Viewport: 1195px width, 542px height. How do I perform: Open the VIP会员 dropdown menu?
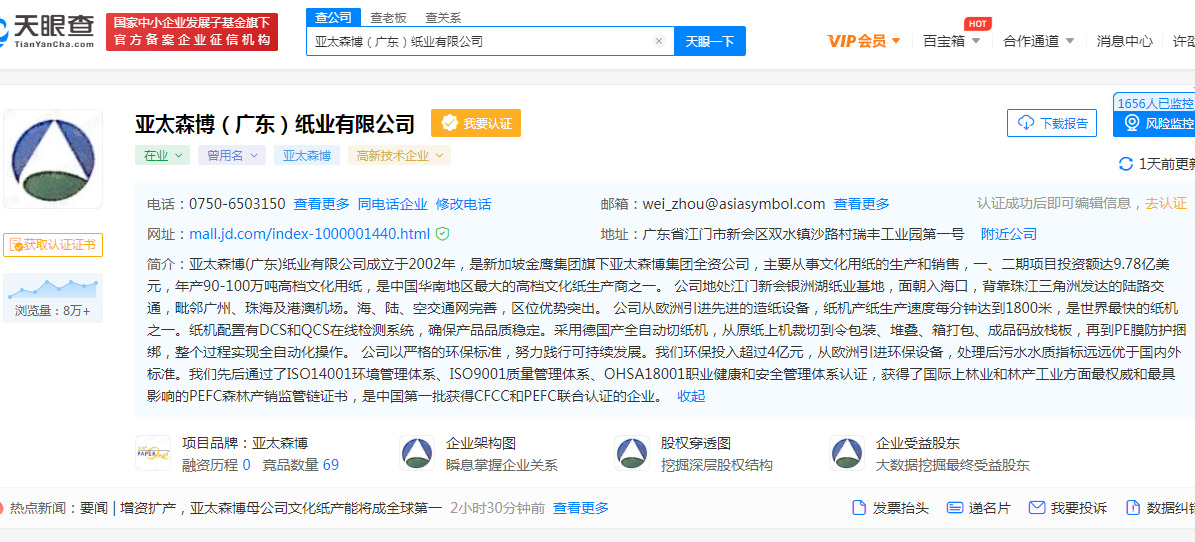pyautogui.click(x=864, y=41)
